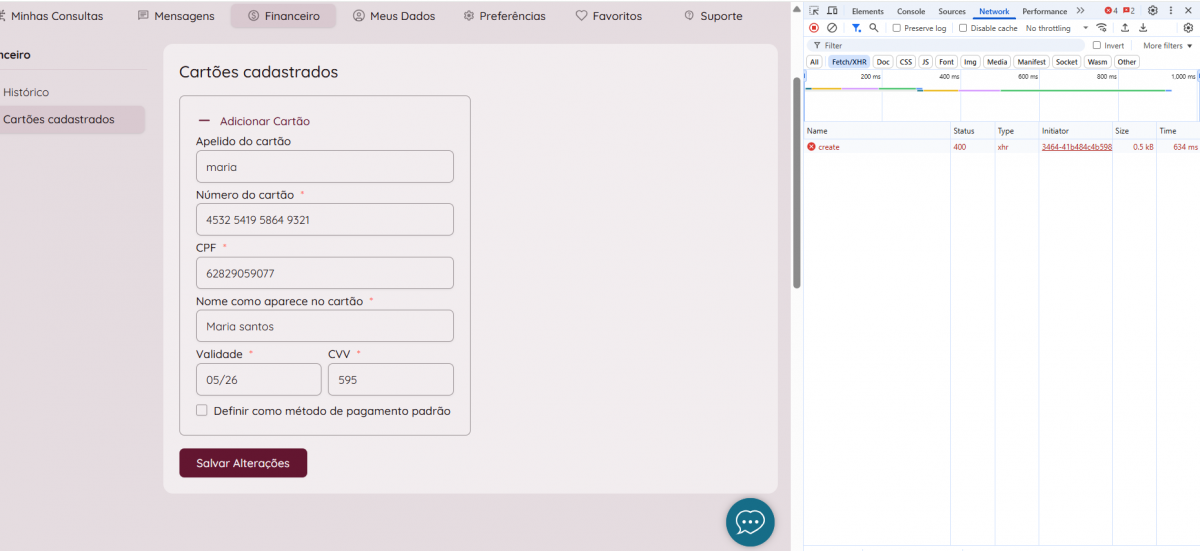Viewport: 1200px width, 551px height.
Task: Open the No throttling dropdown
Action: click(x=1053, y=28)
